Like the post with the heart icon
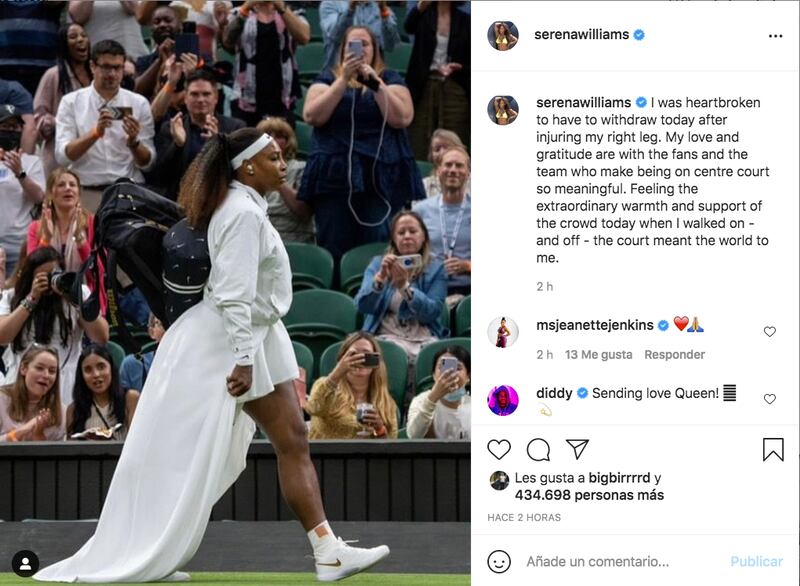The width and height of the screenshot is (800, 586). (x=498, y=449)
